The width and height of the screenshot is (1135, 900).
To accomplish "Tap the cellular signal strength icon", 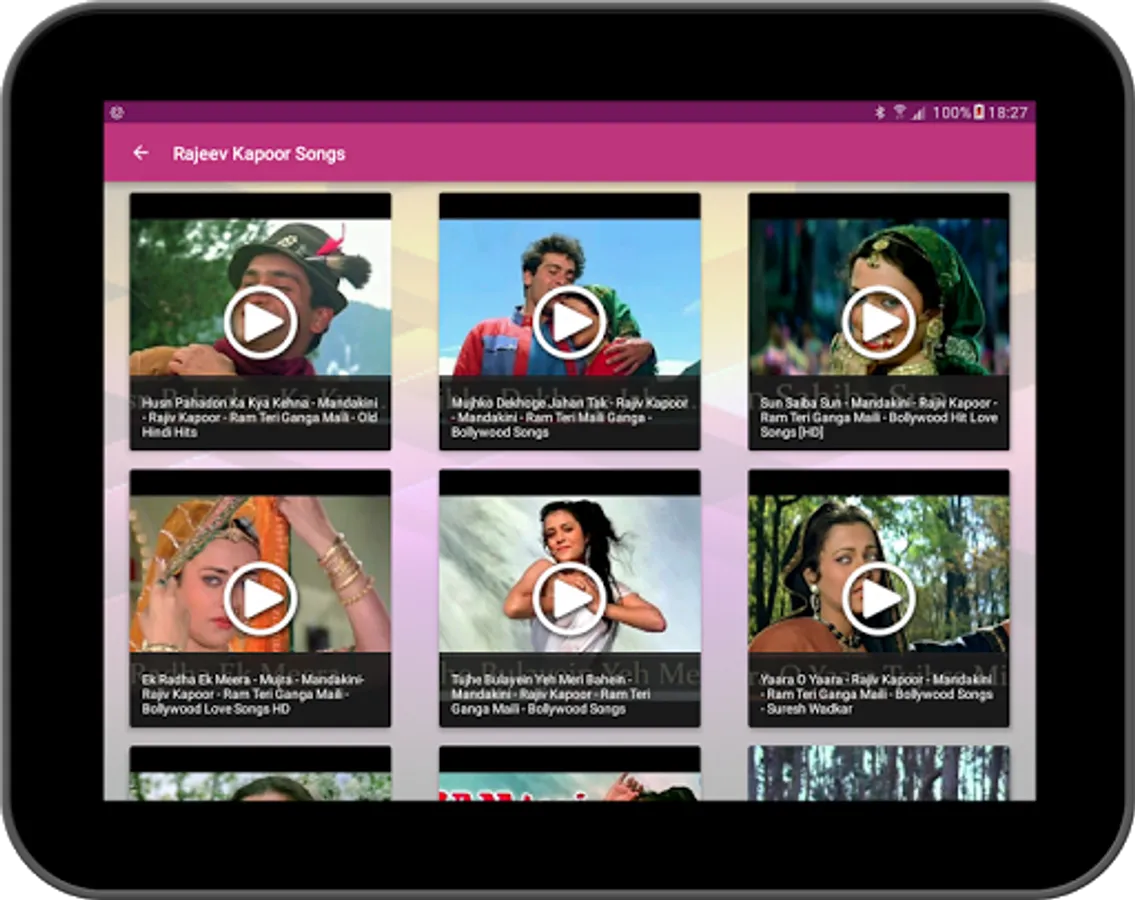I will [919, 112].
